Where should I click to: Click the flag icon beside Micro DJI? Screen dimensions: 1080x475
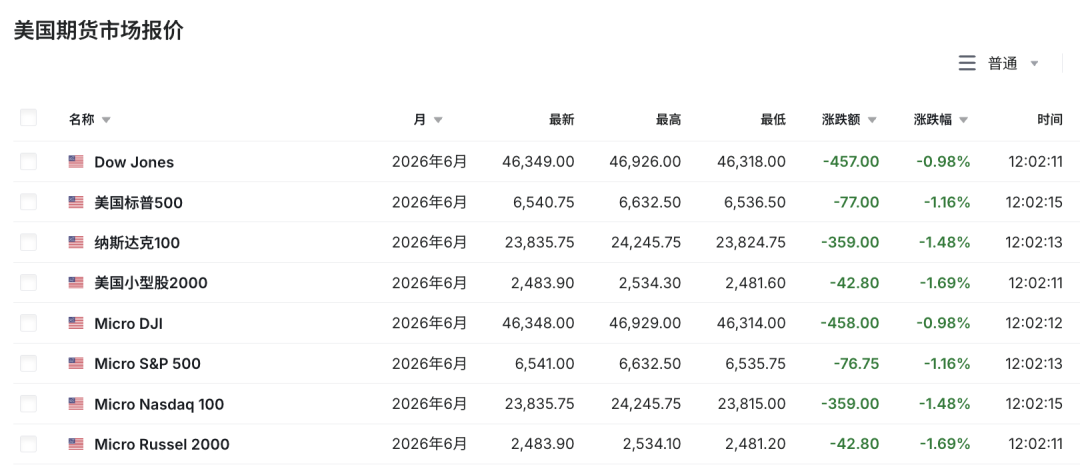pos(76,323)
